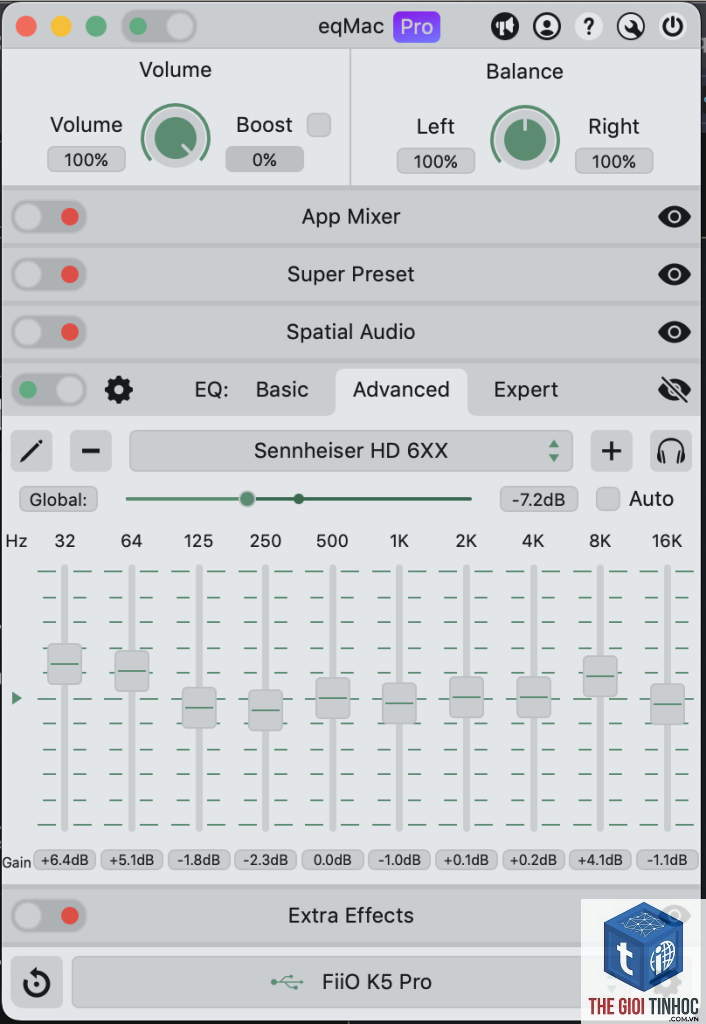706x1024 pixels.
Task: Click the plus button to add preset
Action: point(611,451)
